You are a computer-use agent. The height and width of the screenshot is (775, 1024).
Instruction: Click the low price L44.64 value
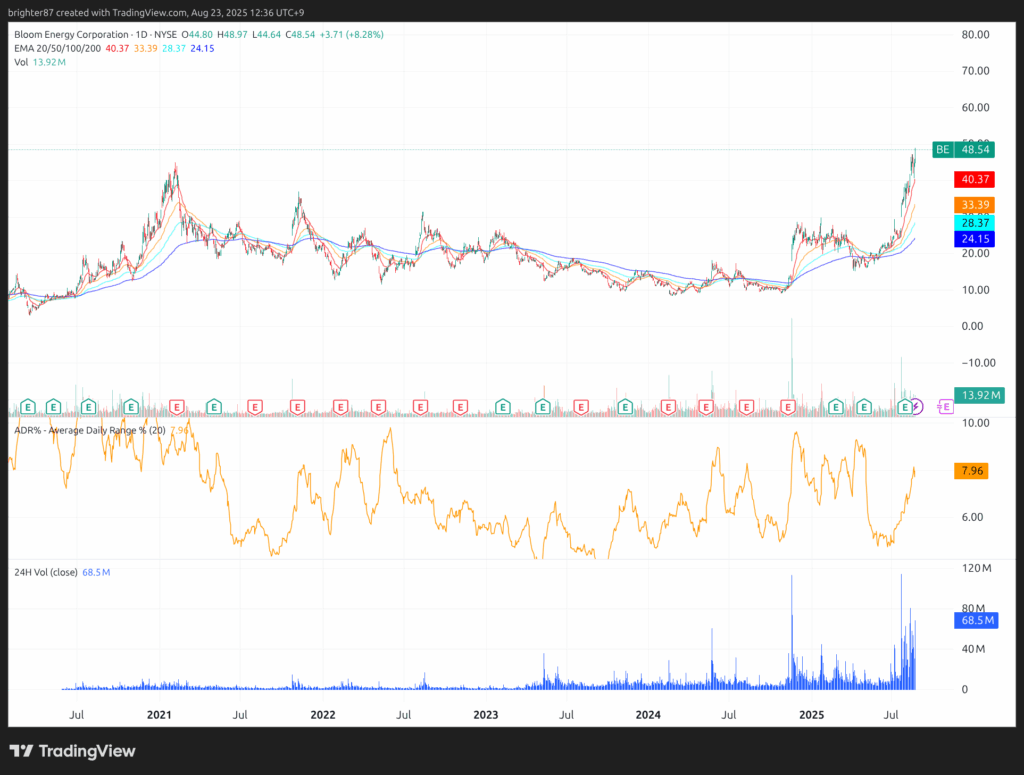pos(266,35)
